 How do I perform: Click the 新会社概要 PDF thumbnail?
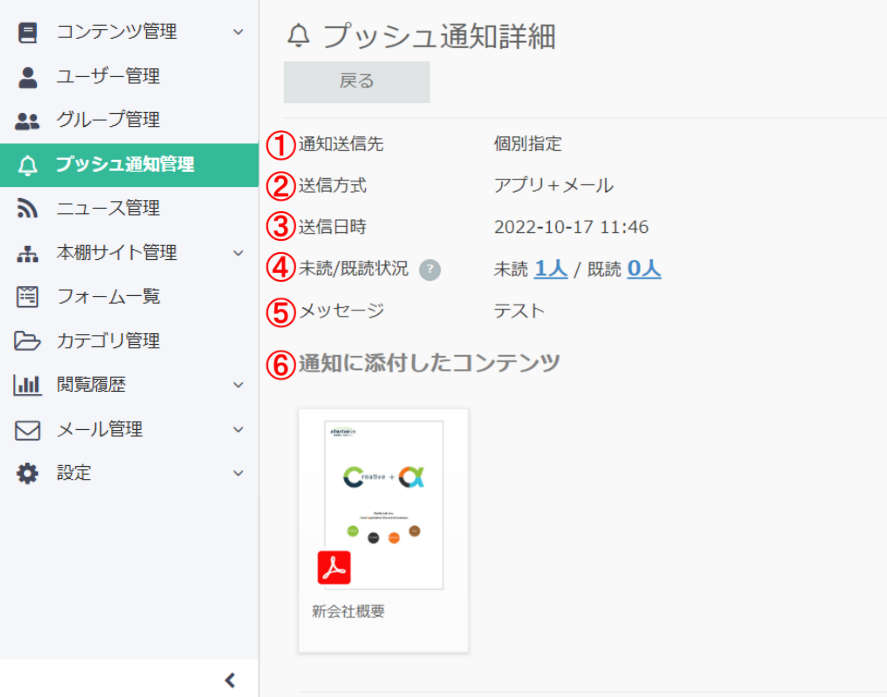383,505
